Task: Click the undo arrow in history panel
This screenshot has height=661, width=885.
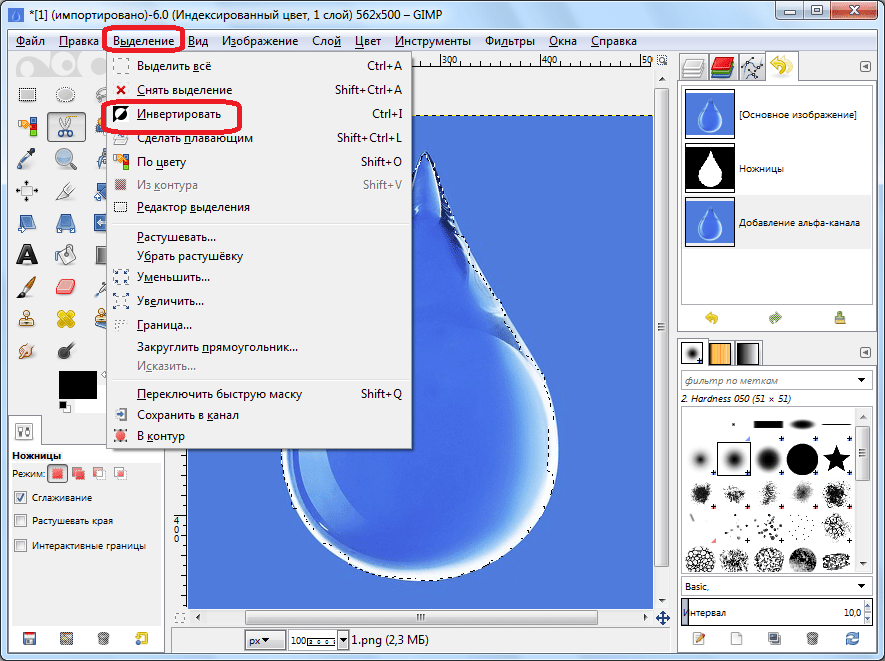Action: click(x=712, y=318)
